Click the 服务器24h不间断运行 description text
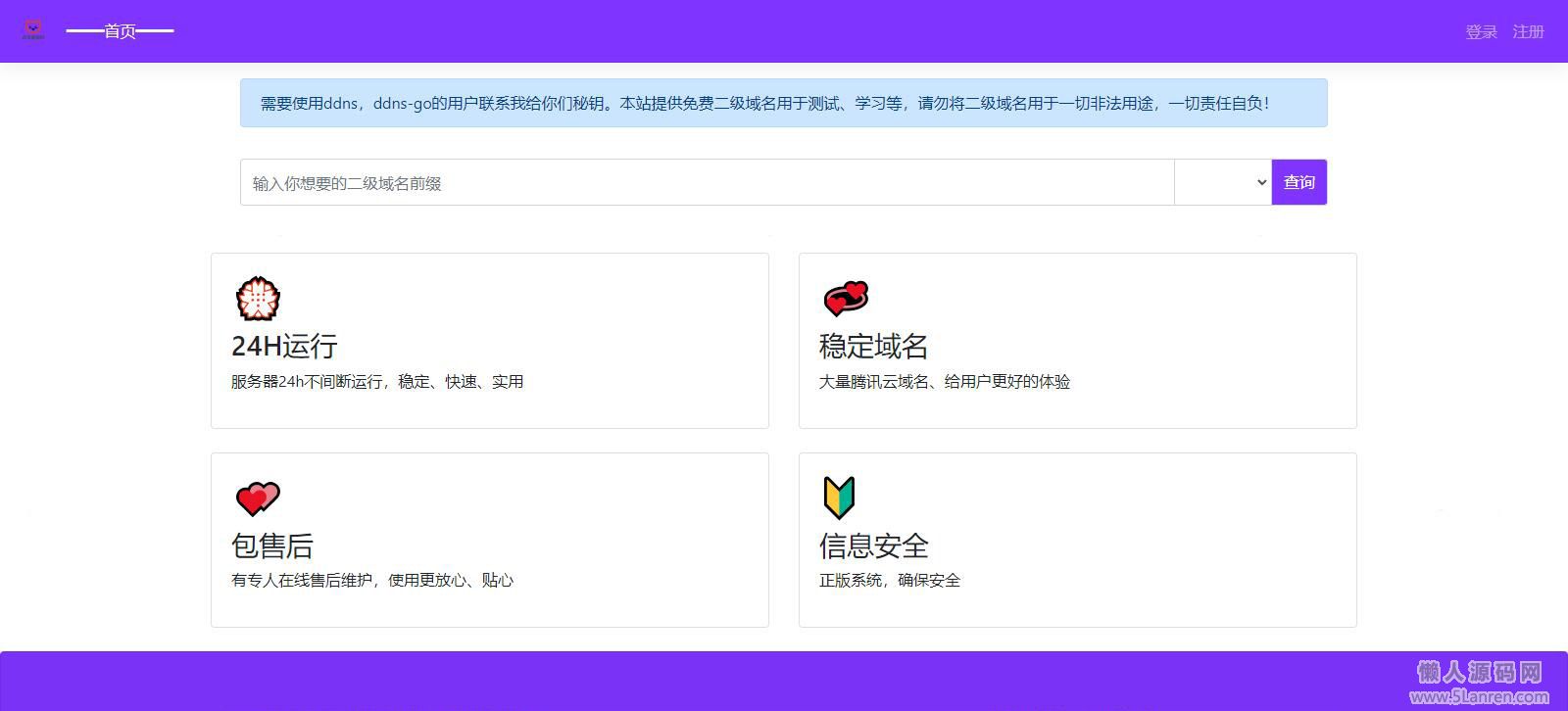This screenshot has width=1568, height=711. pyautogui.click(x=377, y=382)
